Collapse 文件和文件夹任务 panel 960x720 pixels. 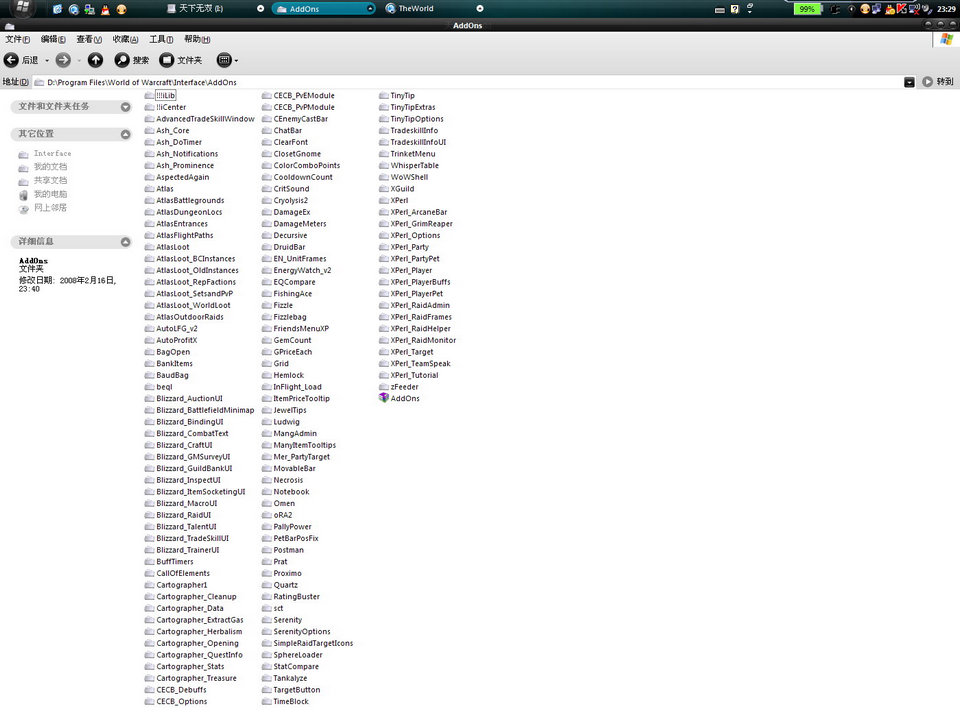pos(126,107)
